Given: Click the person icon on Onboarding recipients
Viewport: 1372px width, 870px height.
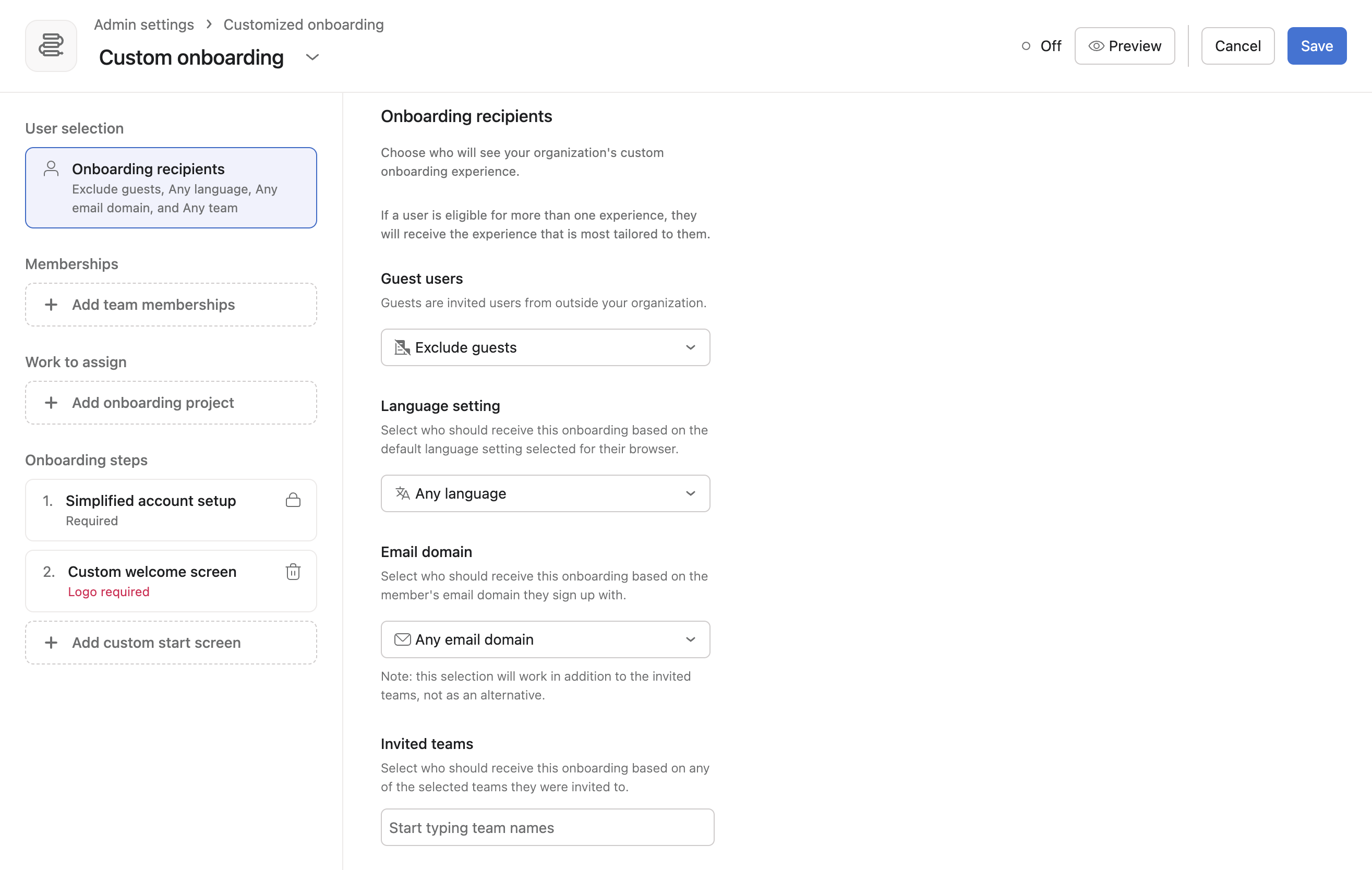Looking at the screenshot, I should 52,168.
